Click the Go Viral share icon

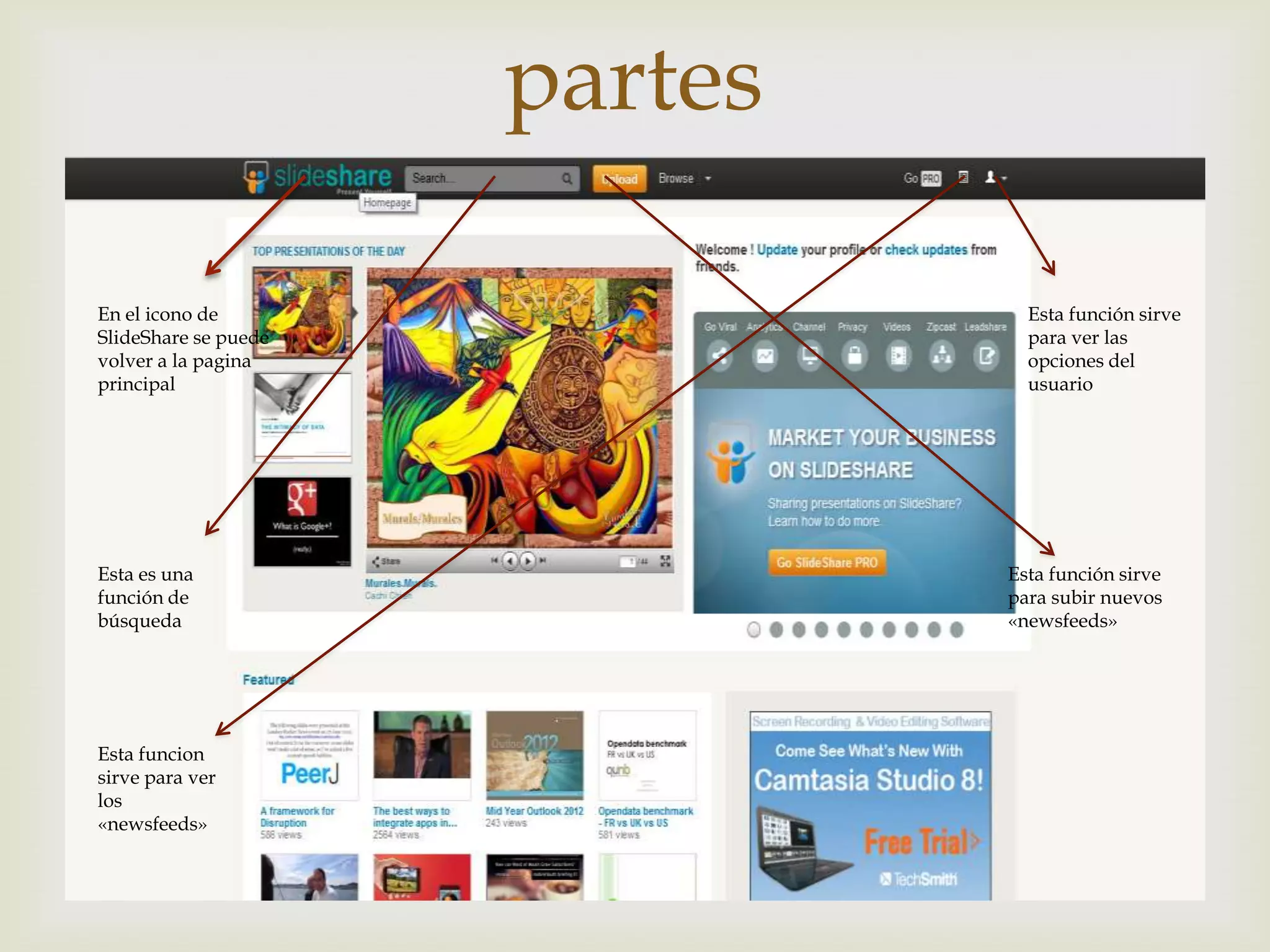[720, 356]
